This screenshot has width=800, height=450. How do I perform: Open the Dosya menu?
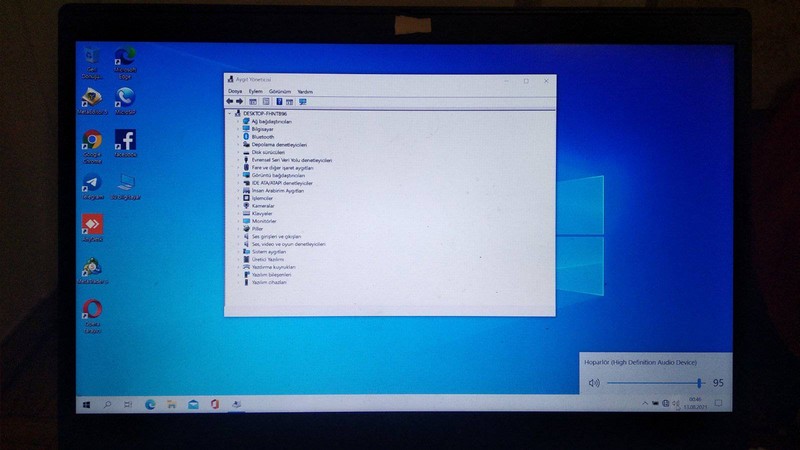[x=235, y=91]
